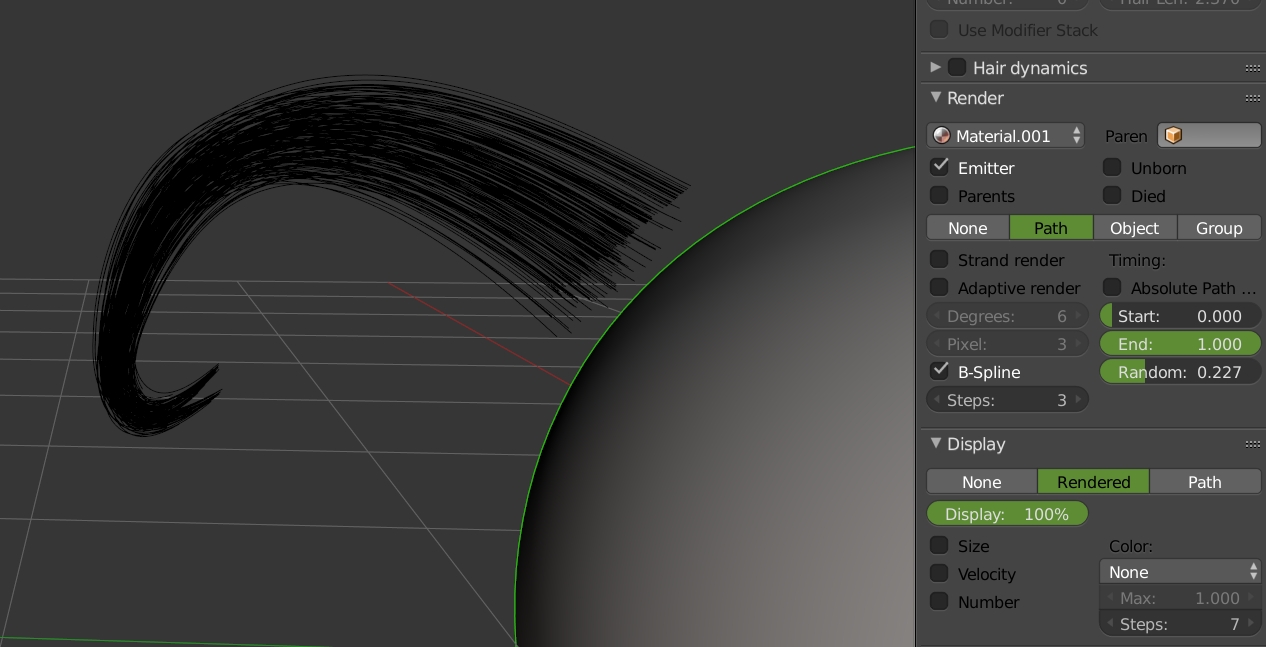Enable Velocity display checkbox
The width and height of the screenshot is (1266, 647).
(x=939, y=573)
